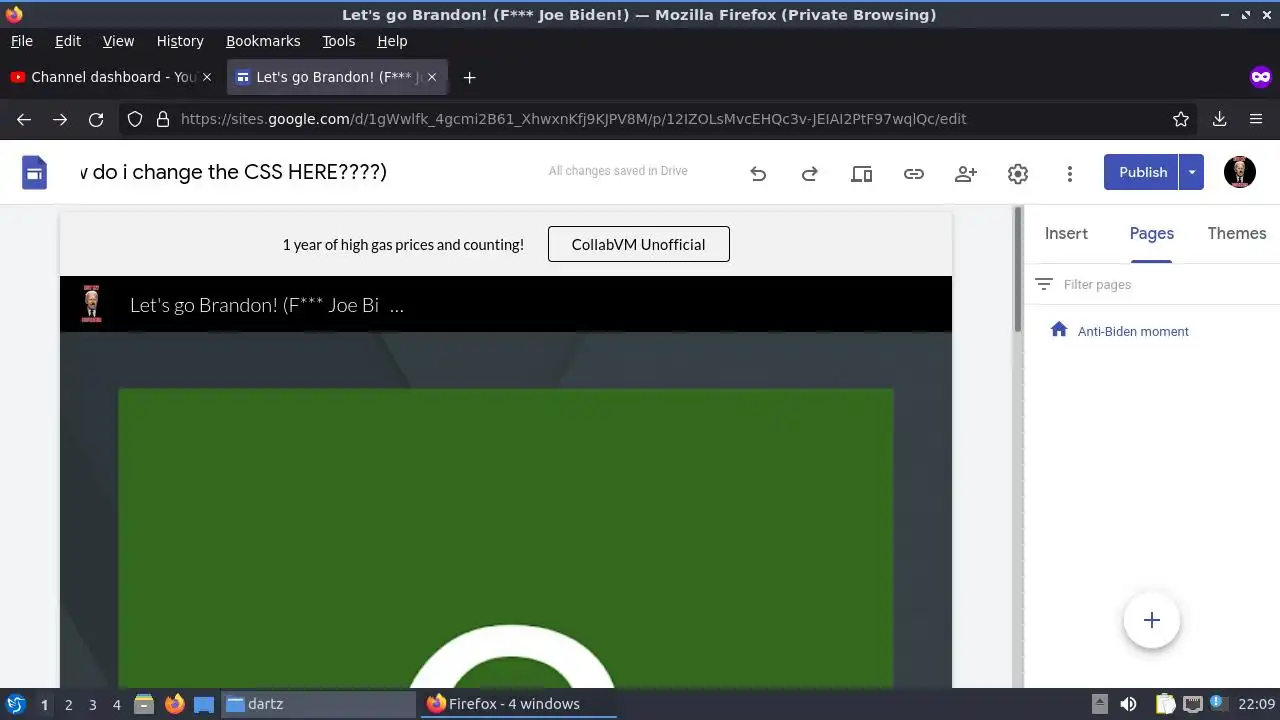
Task: Click the filter pages icon
Action: (1044, 284)
